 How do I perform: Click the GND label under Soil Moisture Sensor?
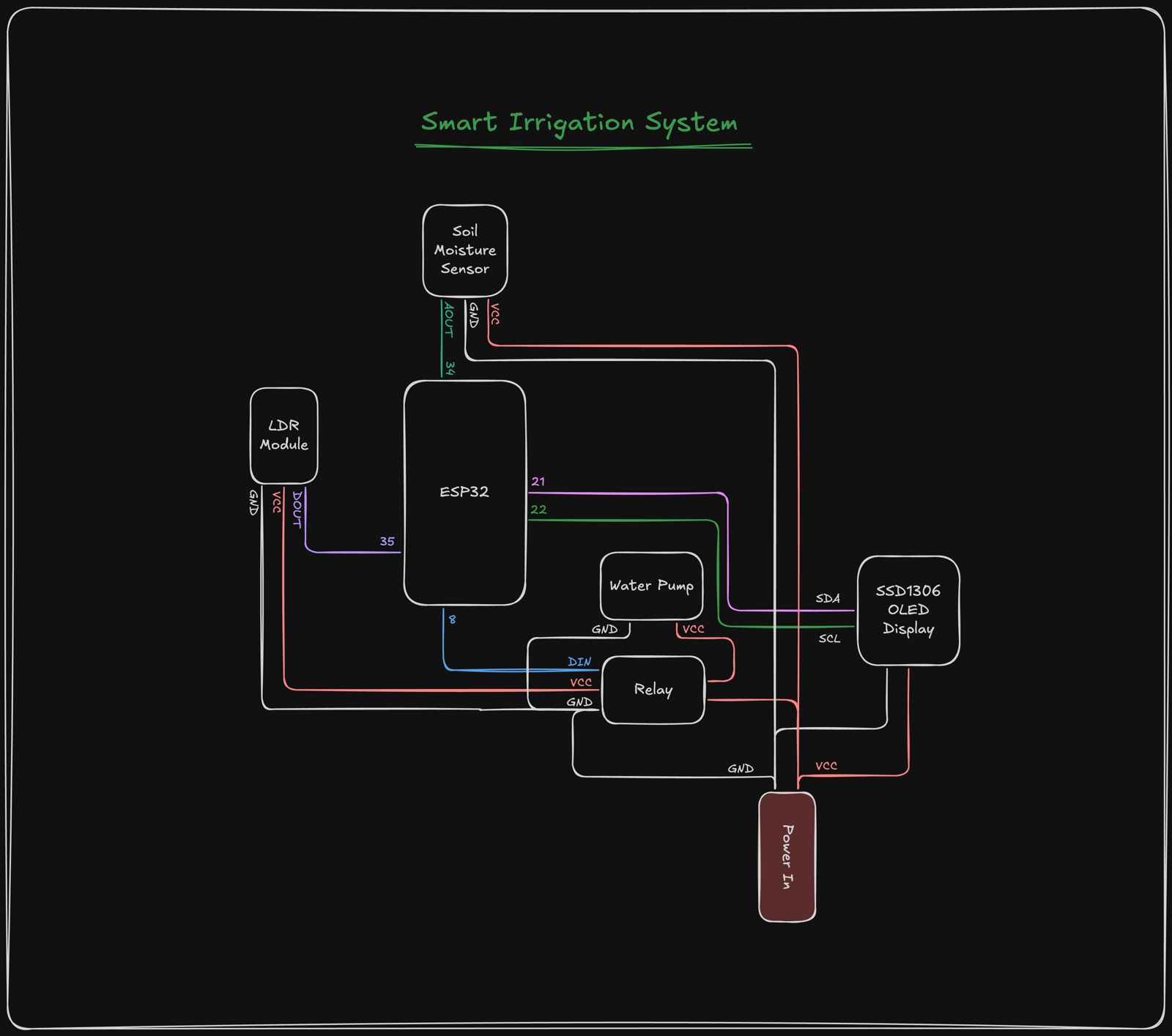473,315
